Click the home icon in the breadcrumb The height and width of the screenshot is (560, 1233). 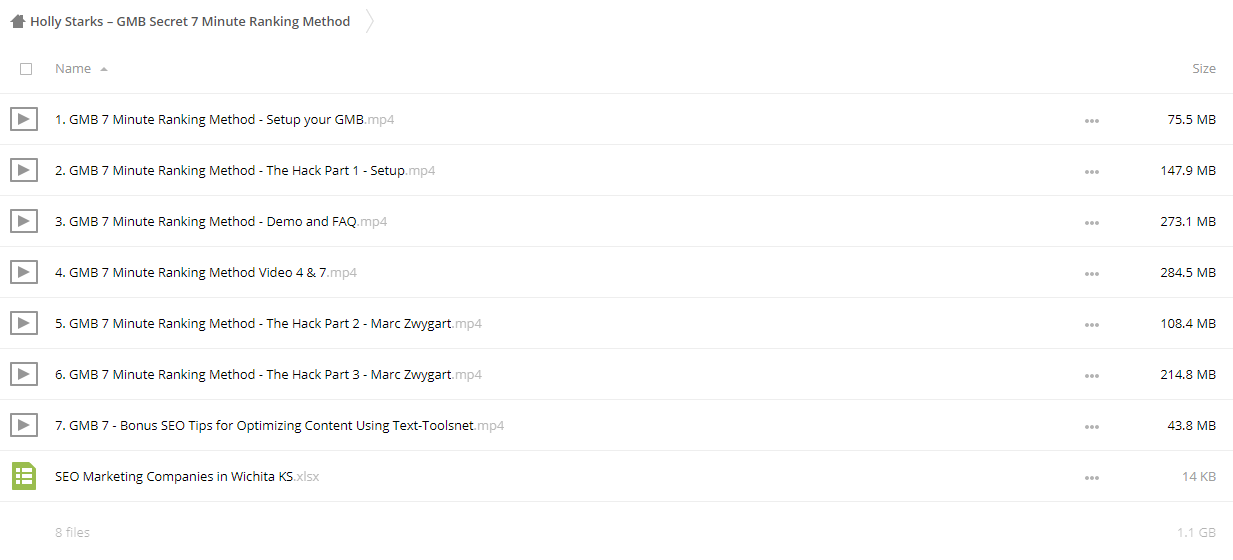coord(18,21)
